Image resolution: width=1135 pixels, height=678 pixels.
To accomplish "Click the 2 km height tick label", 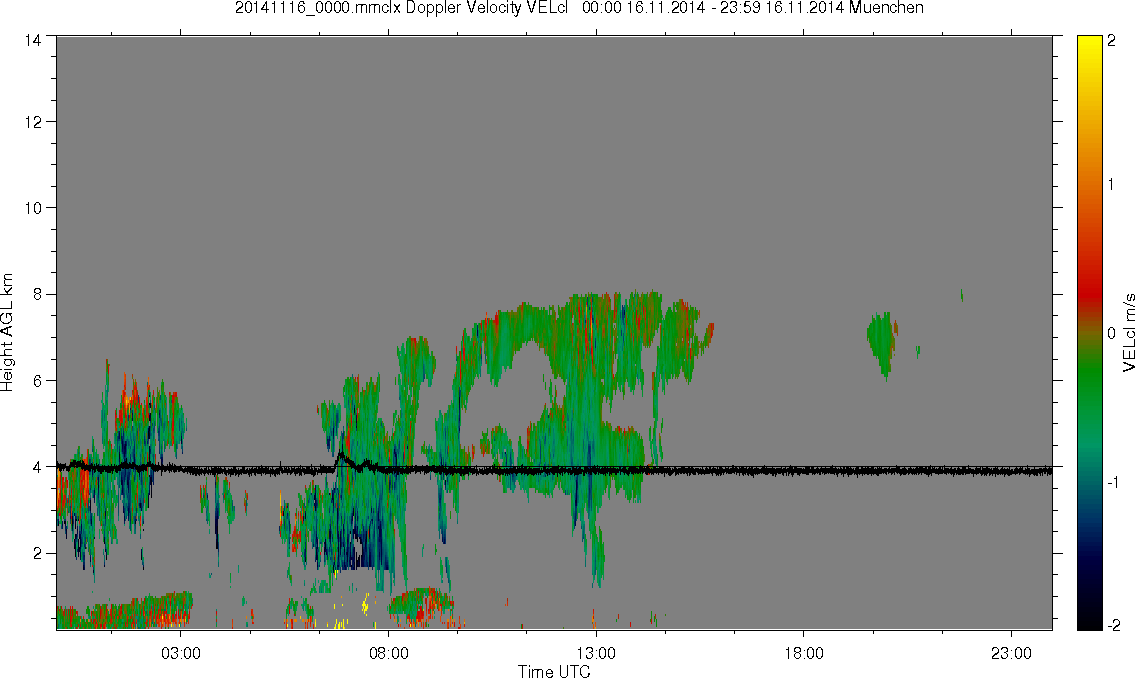I will pos(36,554).
